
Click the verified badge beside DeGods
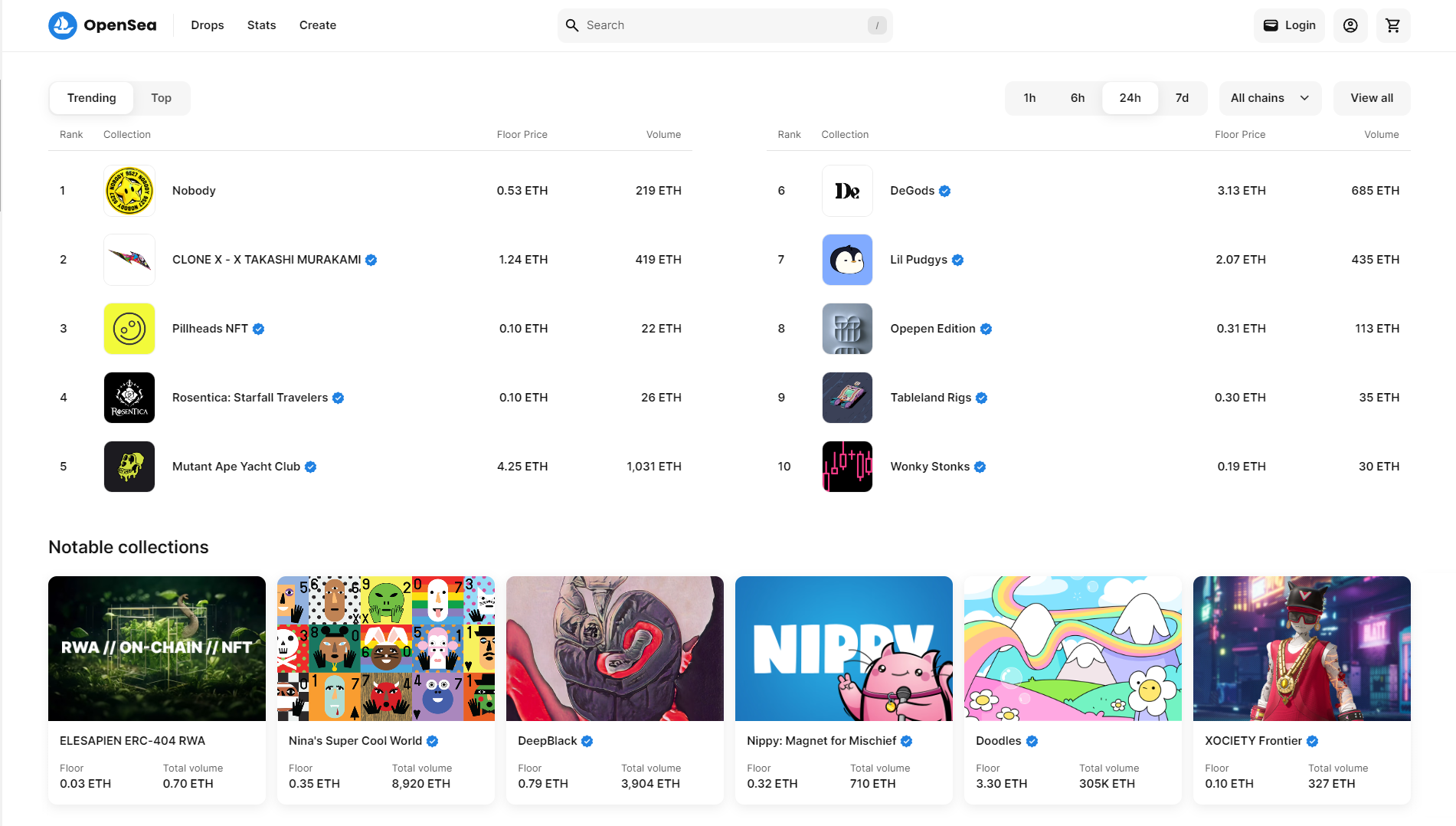pos(945,192)
